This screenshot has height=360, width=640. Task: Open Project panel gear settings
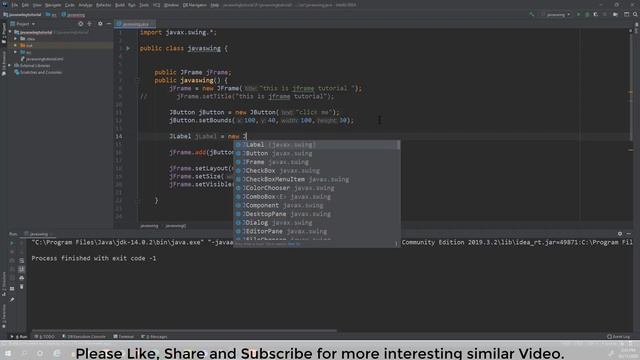[x=100, y=24]
